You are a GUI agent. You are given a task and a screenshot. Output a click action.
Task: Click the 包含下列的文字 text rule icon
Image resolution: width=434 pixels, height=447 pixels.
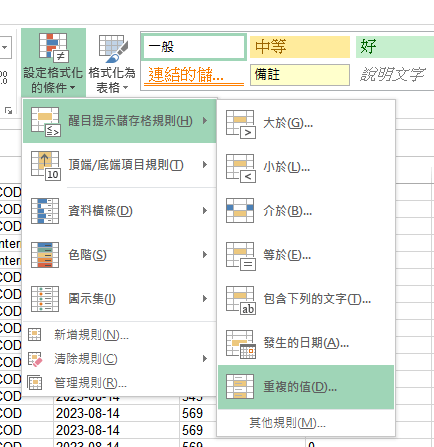(241, 300)
